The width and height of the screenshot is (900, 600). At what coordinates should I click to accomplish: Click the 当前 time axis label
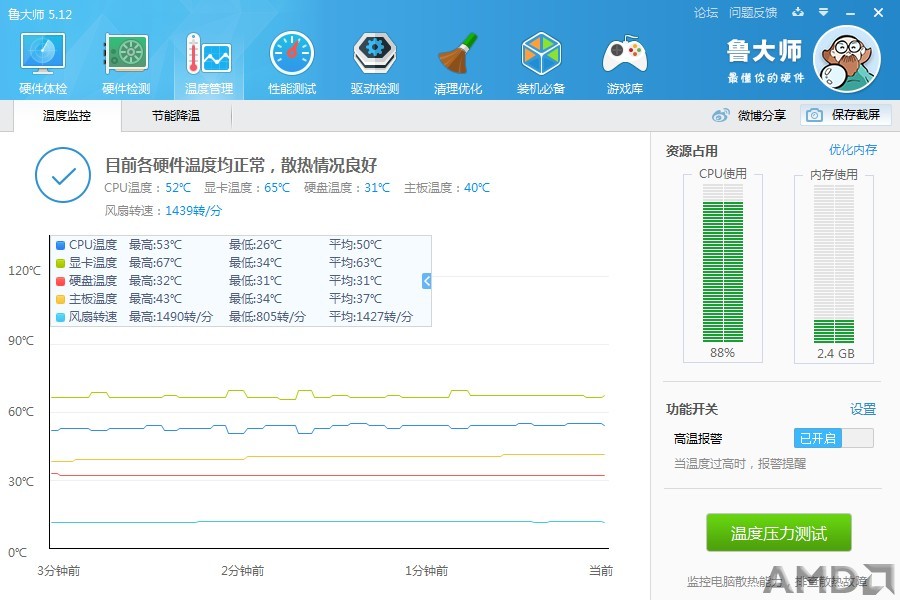pyautogui.click(x=601, y=571)
